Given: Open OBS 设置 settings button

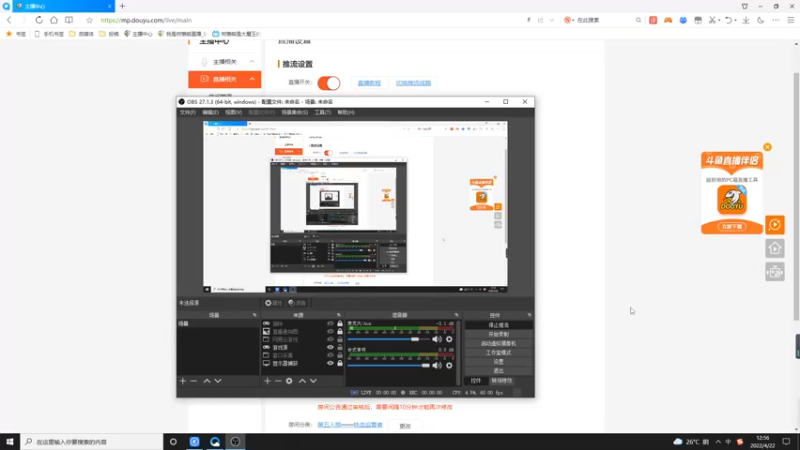Looking at the screenshot, I should click(x=498, y=362).
